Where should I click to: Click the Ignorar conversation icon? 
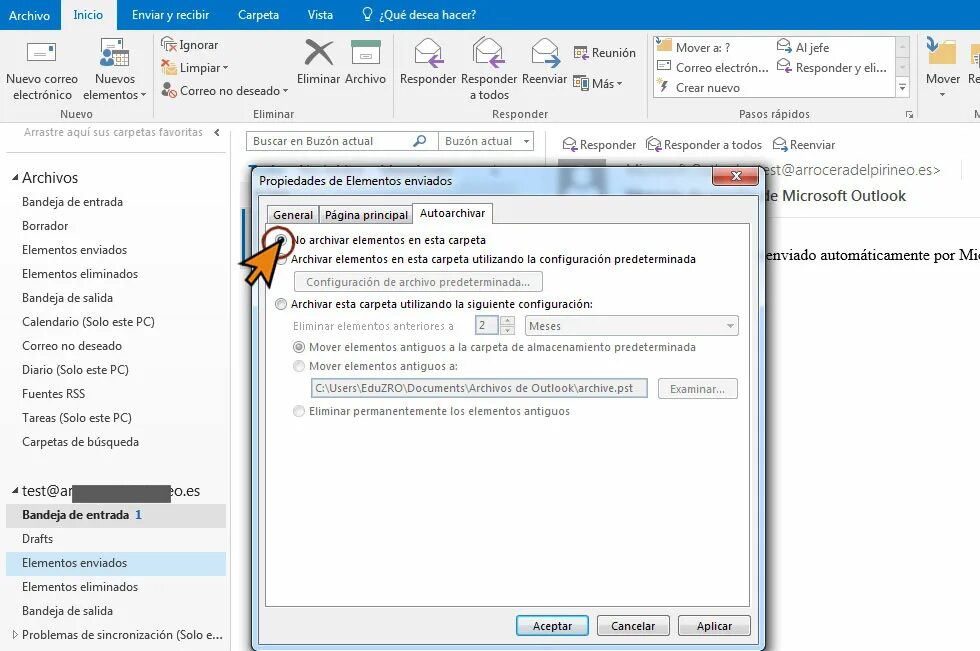169,44
